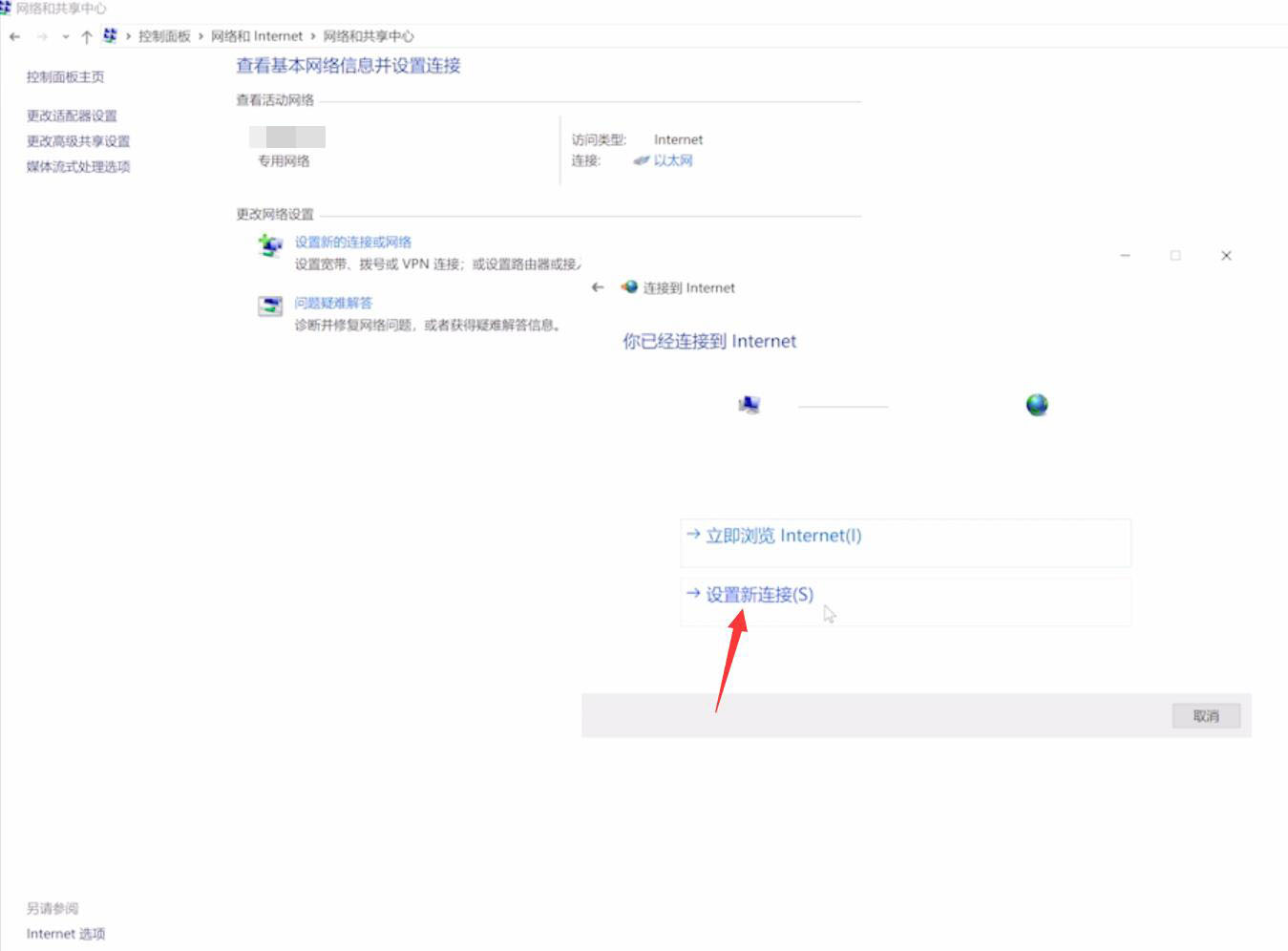1288x951 pixels.
Task: Click the back arrow in the 连接到 Internet wizard
Action: click(x=598, y=287)
